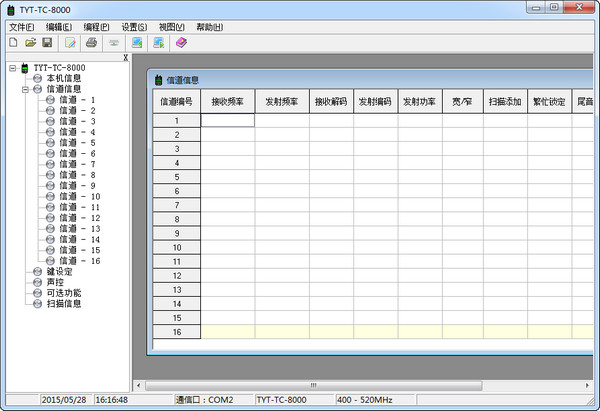Click the globe icon beside 可选功能

(37, 293)
